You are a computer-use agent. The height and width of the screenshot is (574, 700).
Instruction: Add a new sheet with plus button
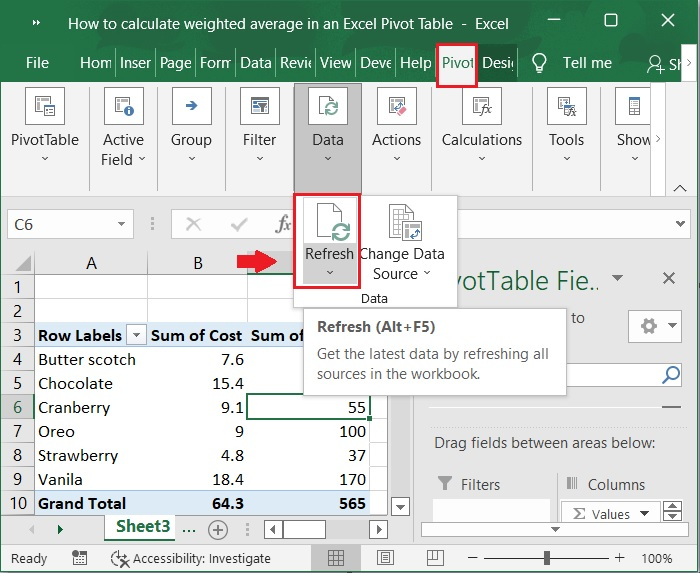pyautogui.click(x=217, y=529)
